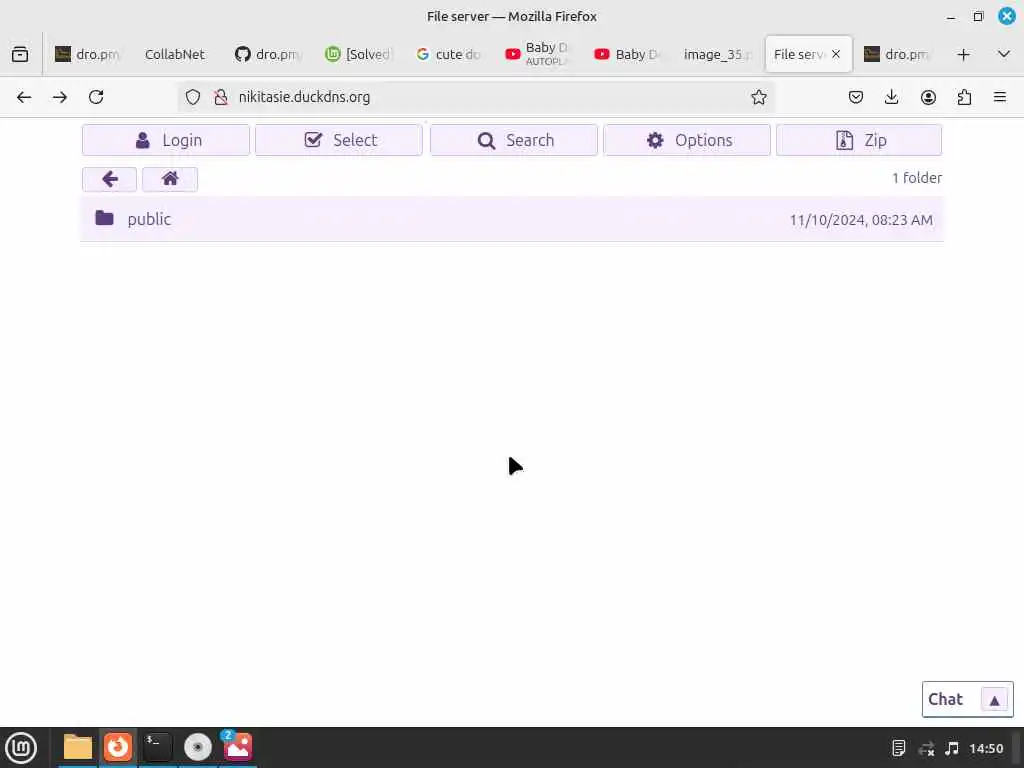Screen dimensions: 1024x768
Task: Save to Pocket icon
Action: 856,97
